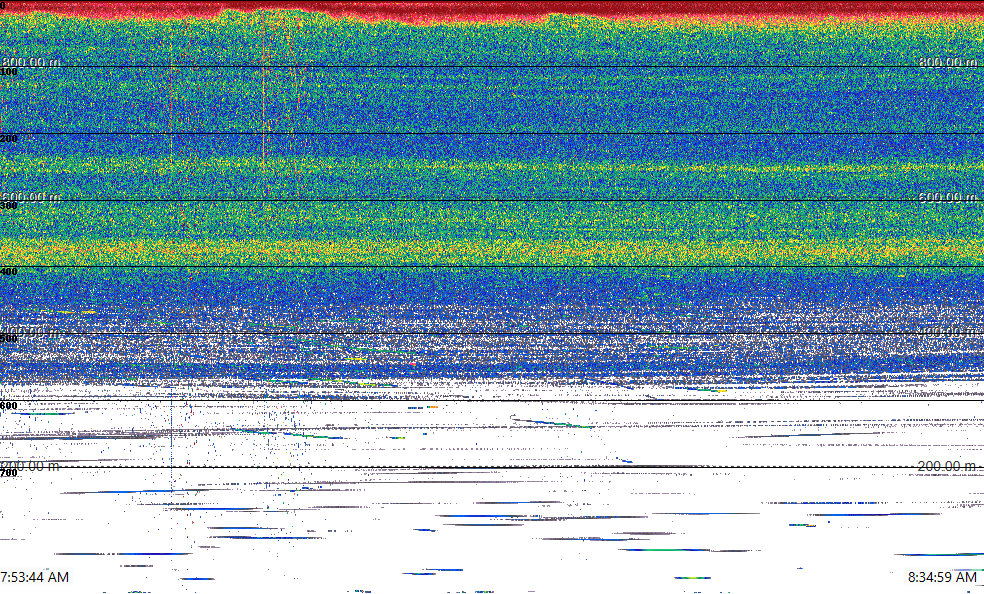Click the 500 depth label

[x=9, y=339]
